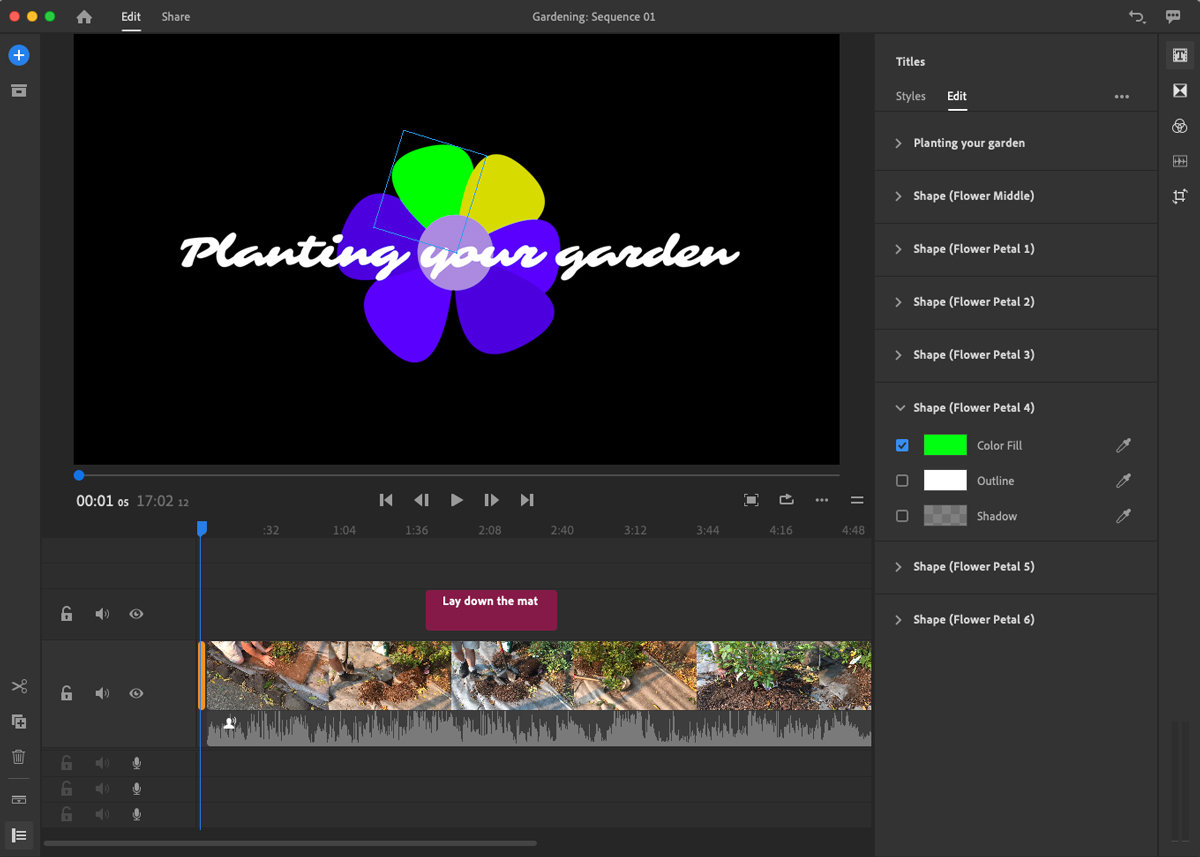The image size is (1200, 857).
Task: Click the track controls icon above expand button
Action: [18, 800]
